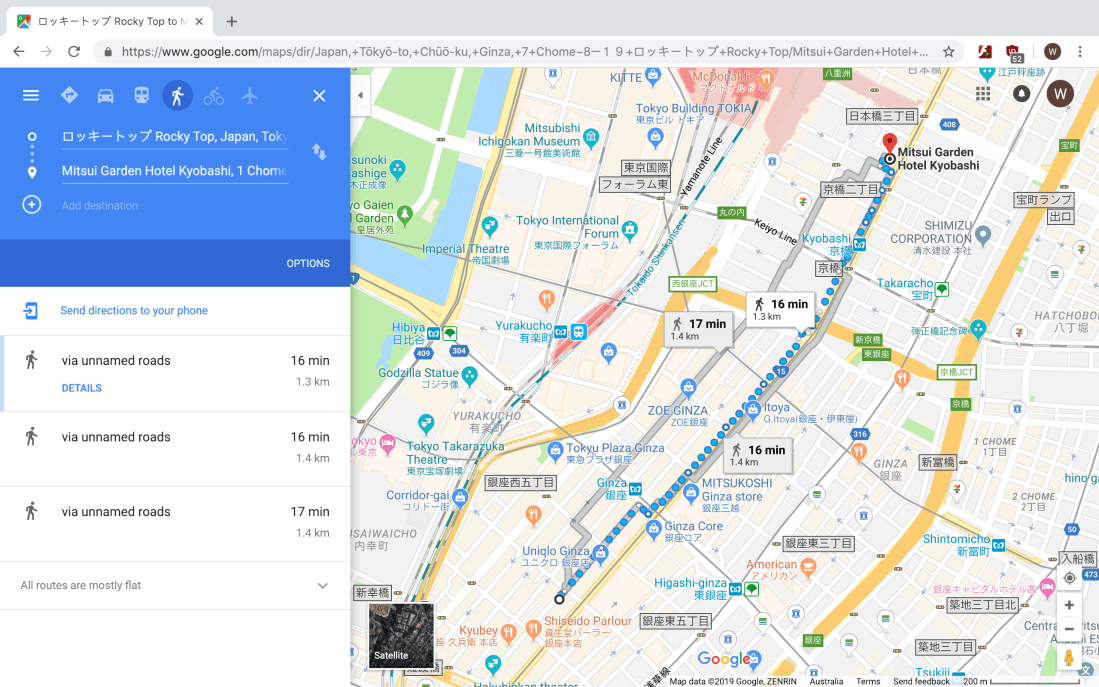The image size is (1099, 687).
Task: Choose the transit directions mode
Action: tap(141, 95)
